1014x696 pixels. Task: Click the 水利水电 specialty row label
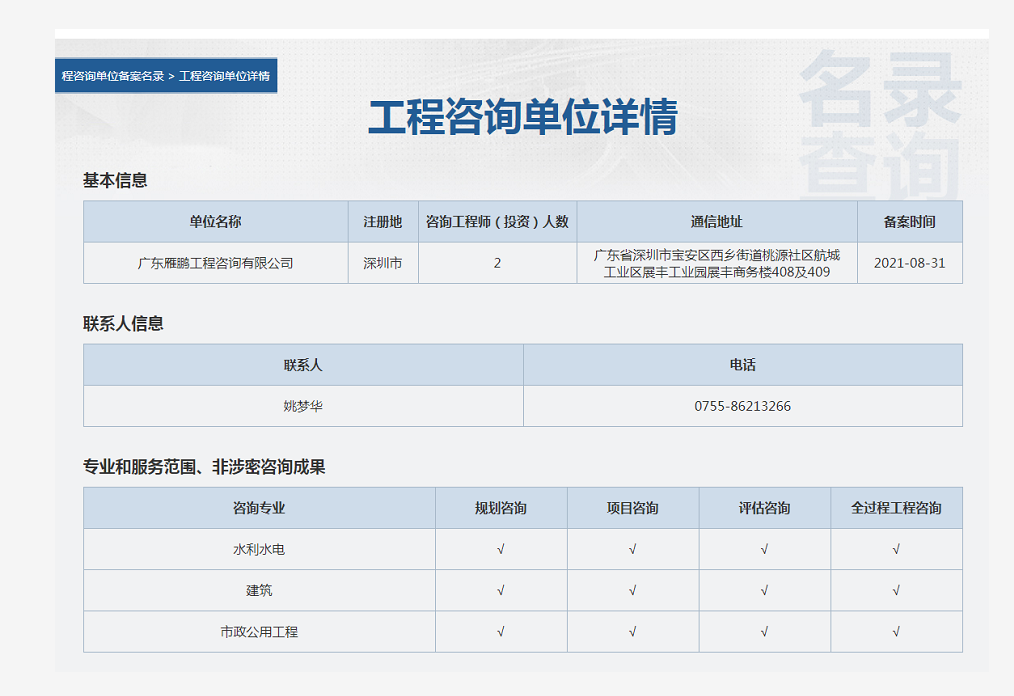tap(259, 549)
